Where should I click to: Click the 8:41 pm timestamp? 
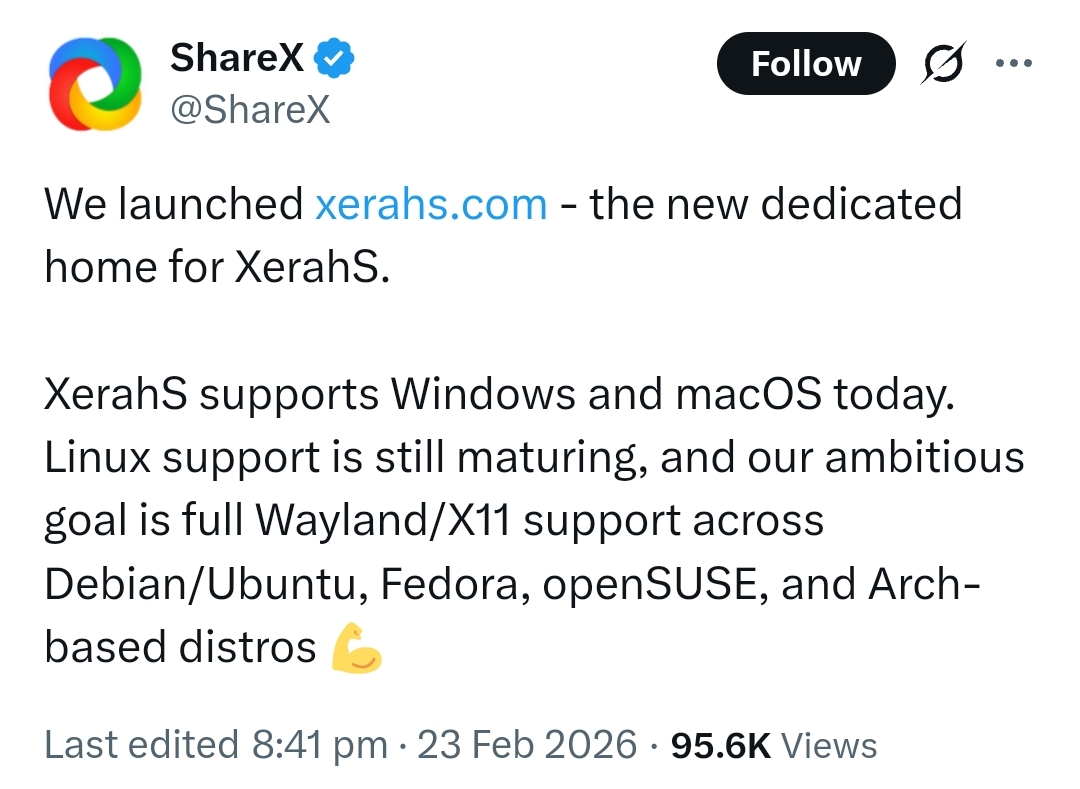pyautogui.click(x=319, y=745)
